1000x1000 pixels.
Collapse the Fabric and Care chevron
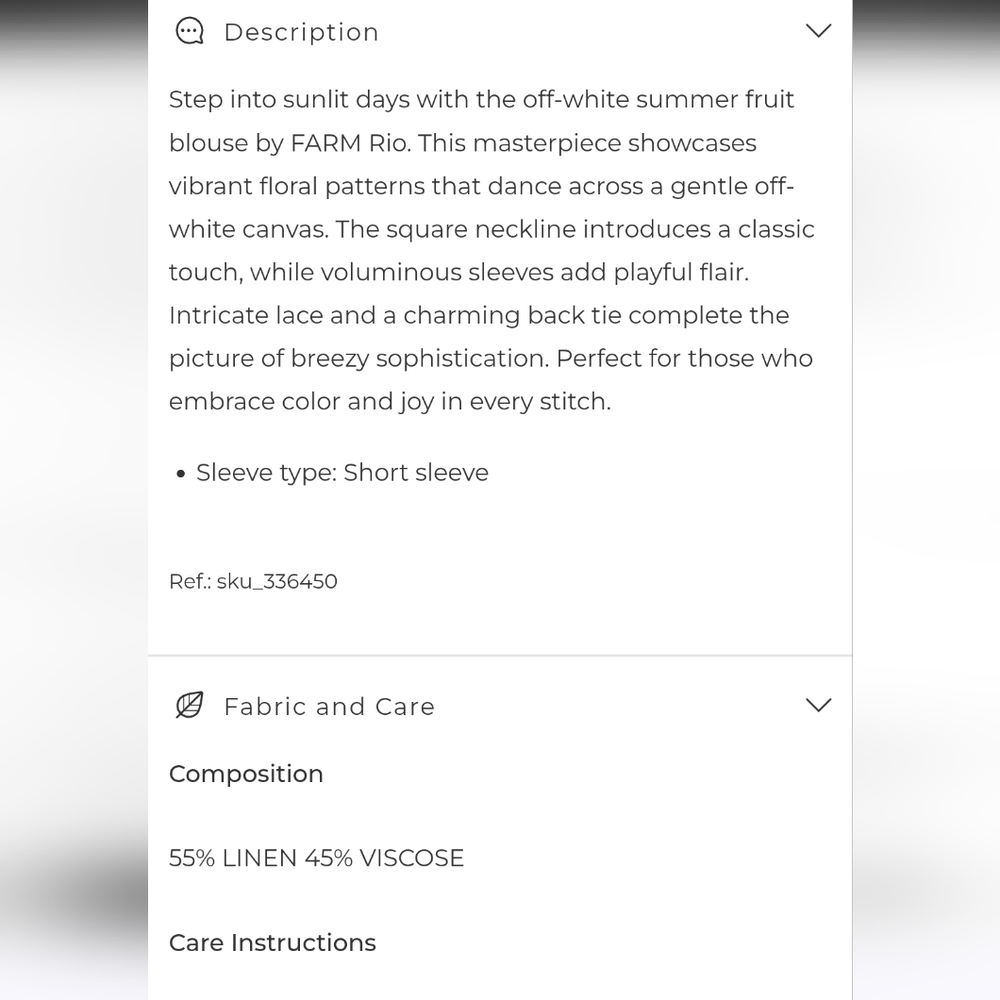[818, 705]
